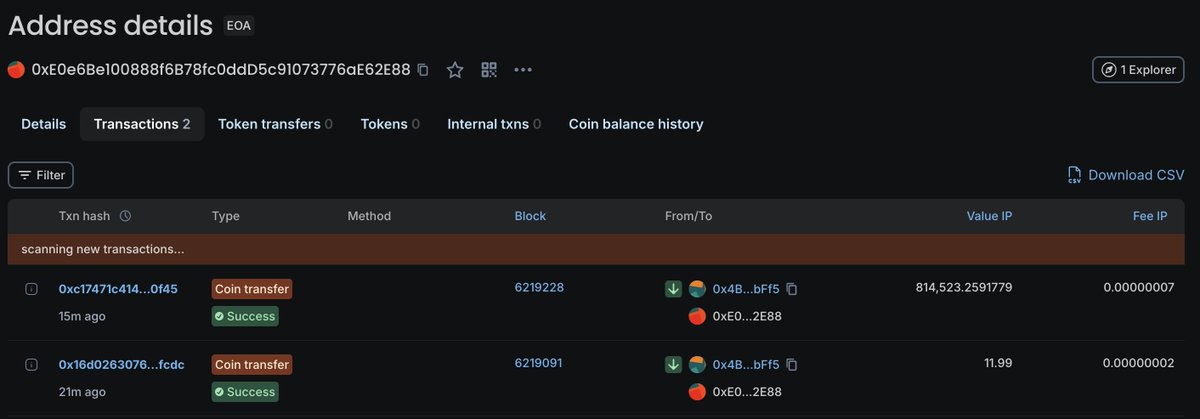Select the value 11.99
Image resolution: width=1200 pixels, height=419 pixels.
(x=996, y=364)
